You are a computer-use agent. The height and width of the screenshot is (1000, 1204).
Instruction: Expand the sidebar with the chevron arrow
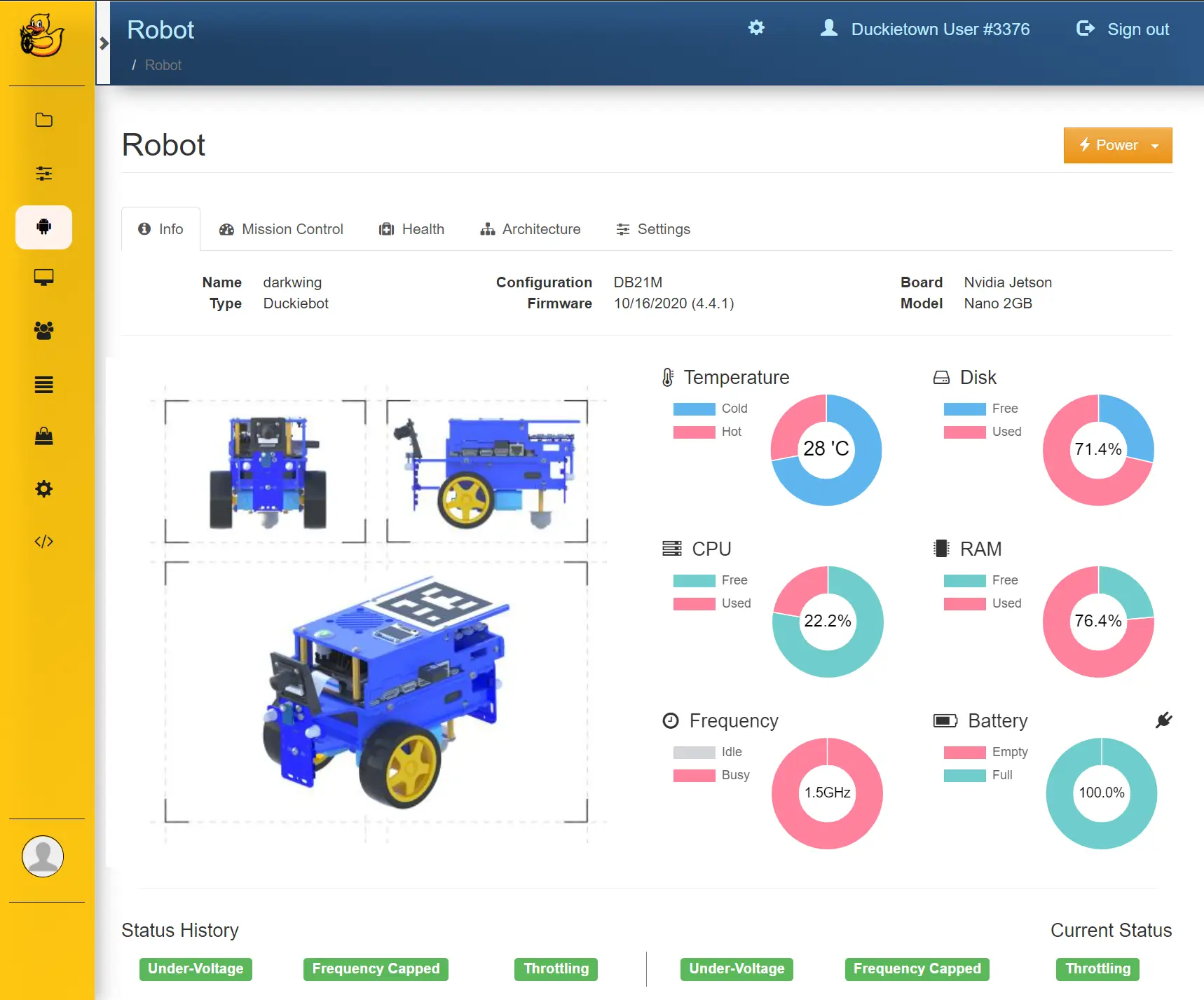(103, 42)
